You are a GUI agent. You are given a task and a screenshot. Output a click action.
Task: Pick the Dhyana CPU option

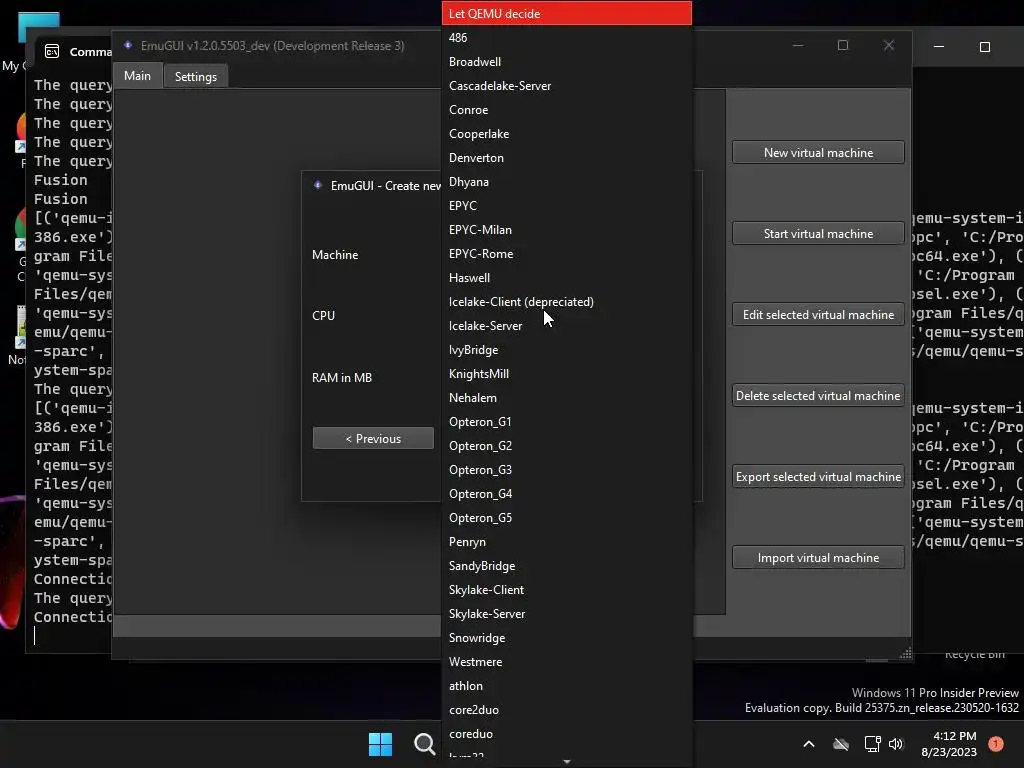(566, 182)
